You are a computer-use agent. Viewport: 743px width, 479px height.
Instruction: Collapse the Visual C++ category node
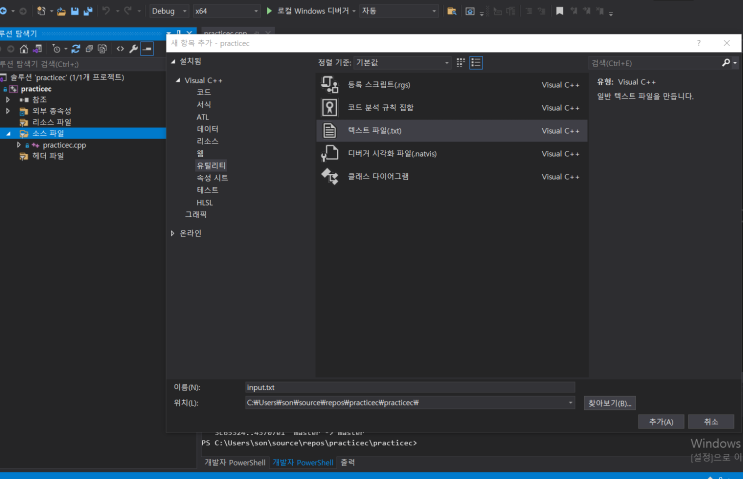point(178,80)
